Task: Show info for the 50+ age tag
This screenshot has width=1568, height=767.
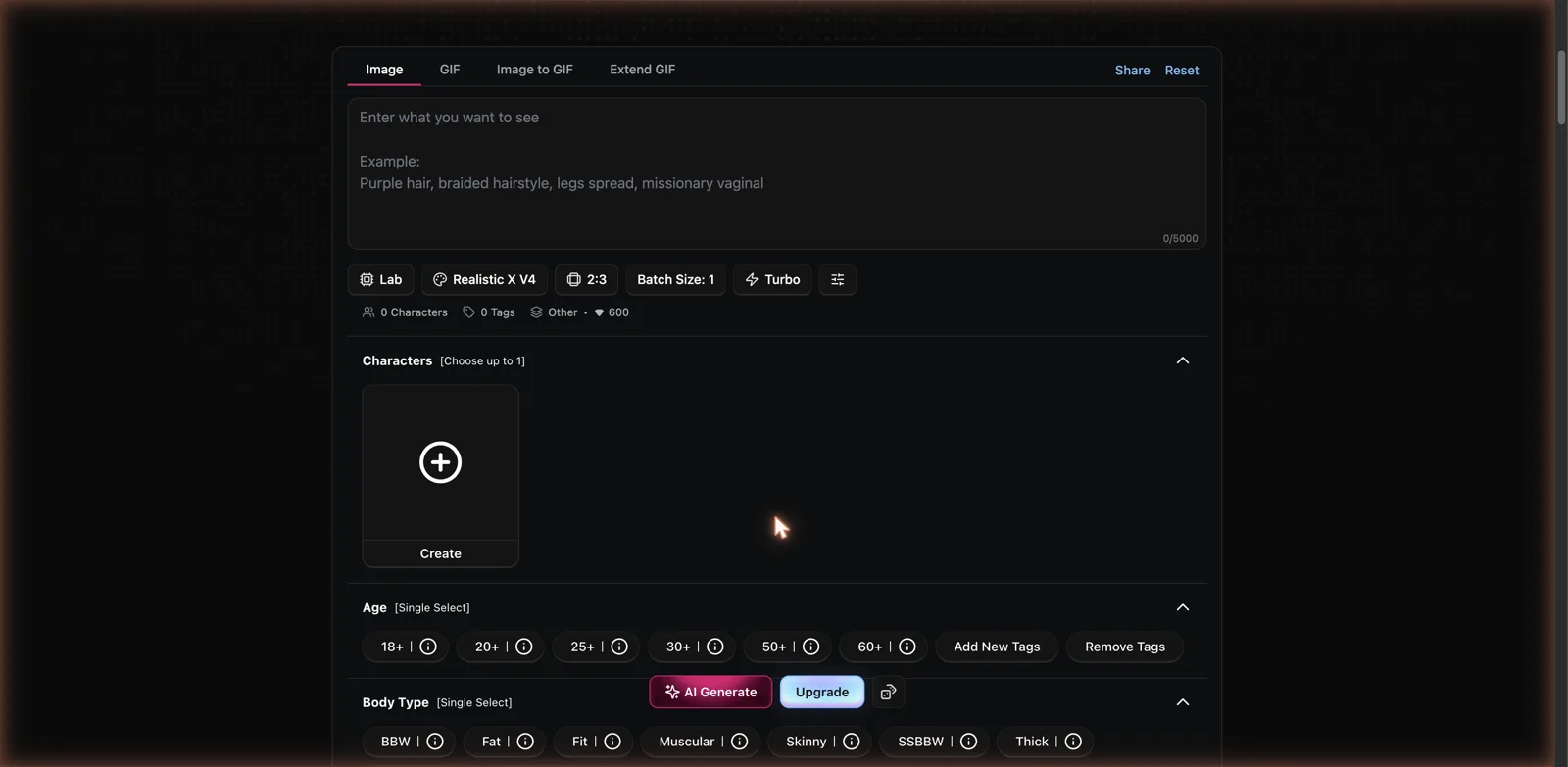Action: [x=810, y=647]
